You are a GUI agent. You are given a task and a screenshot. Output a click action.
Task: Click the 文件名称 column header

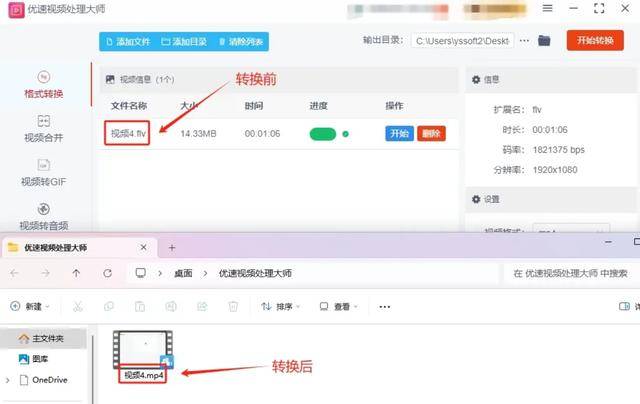[x=129, y=106]
